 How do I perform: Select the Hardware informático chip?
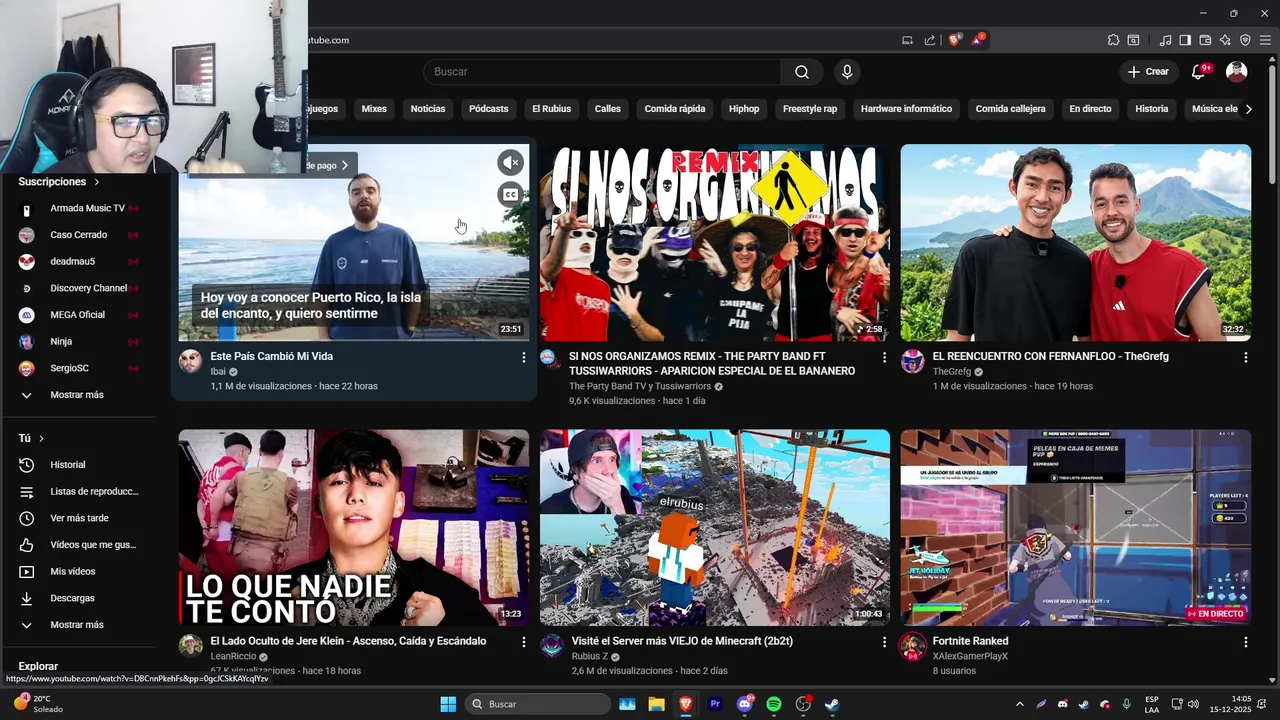[906, 109]
